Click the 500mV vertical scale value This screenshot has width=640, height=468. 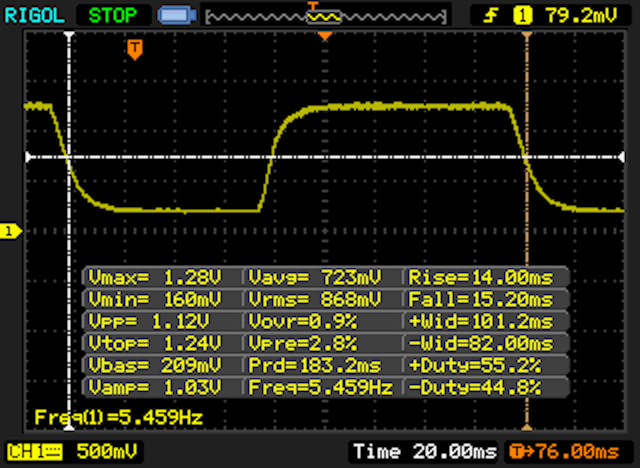[x=107, y=452]
